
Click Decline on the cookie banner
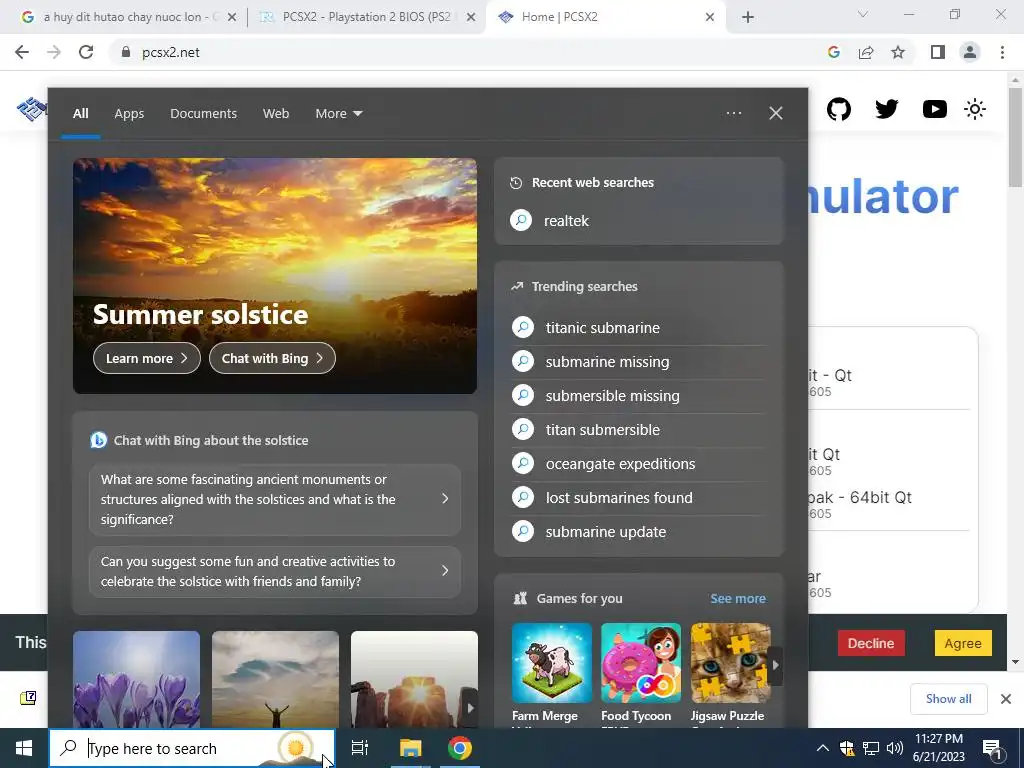(871, 643)
